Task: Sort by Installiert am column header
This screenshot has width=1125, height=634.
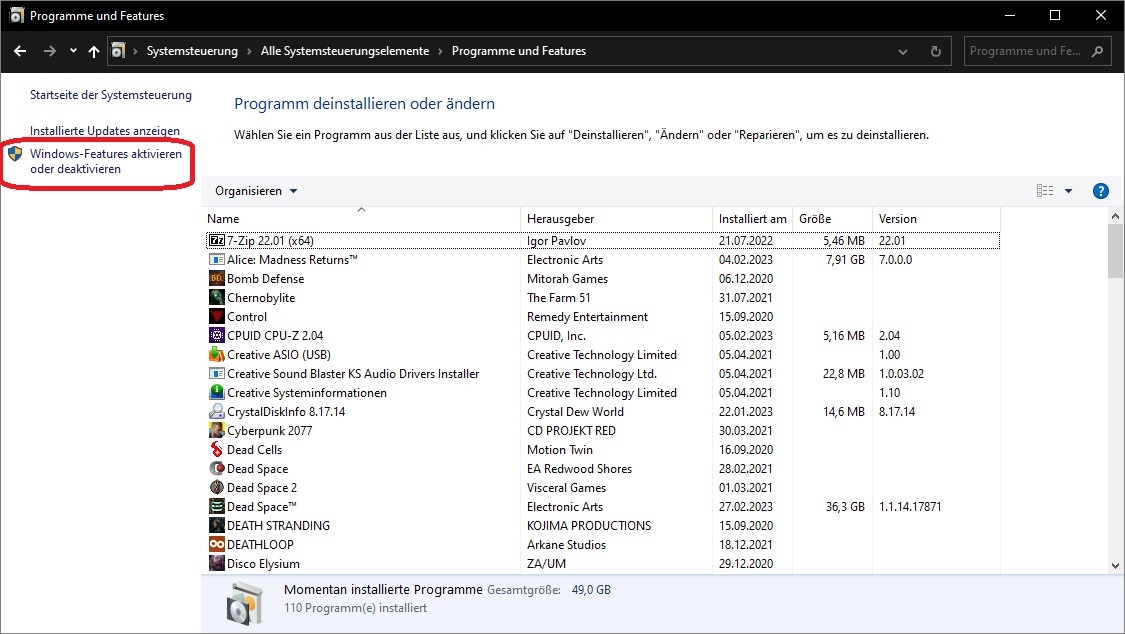Action: pos(753,219)
